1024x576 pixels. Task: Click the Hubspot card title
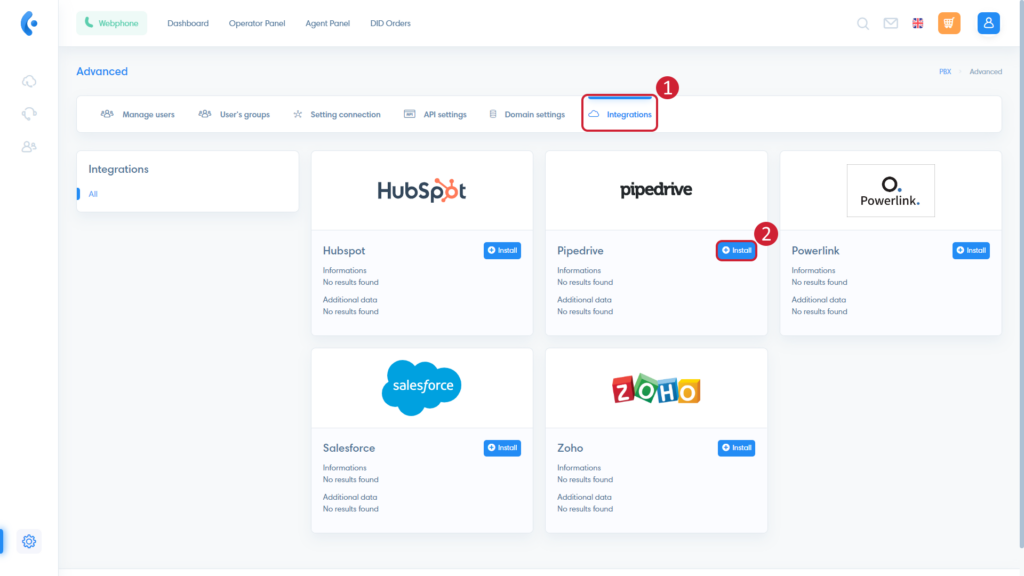[344, 251]
